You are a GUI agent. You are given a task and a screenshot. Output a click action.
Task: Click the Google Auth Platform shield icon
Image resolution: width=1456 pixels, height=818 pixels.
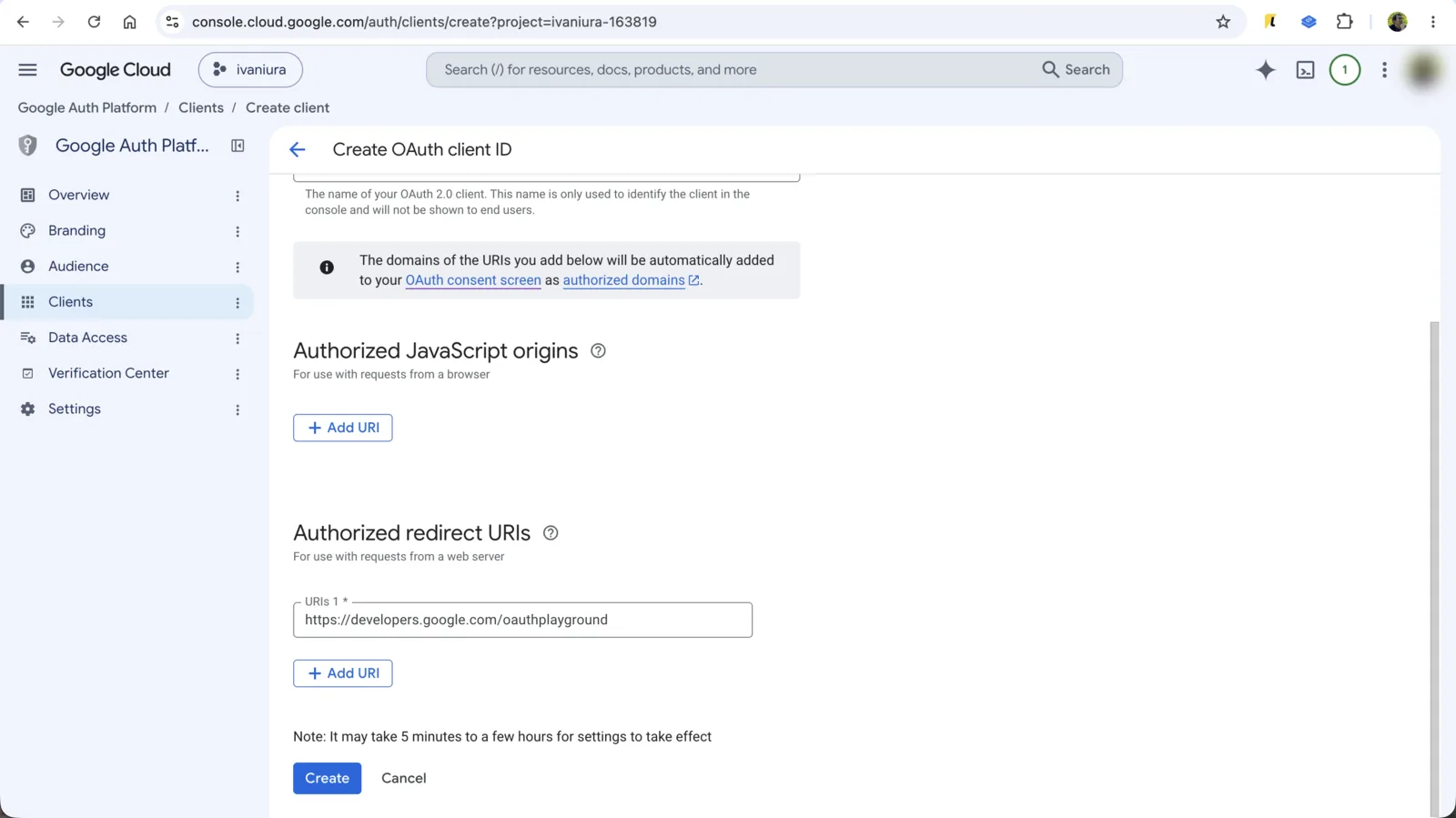point(28,146)
